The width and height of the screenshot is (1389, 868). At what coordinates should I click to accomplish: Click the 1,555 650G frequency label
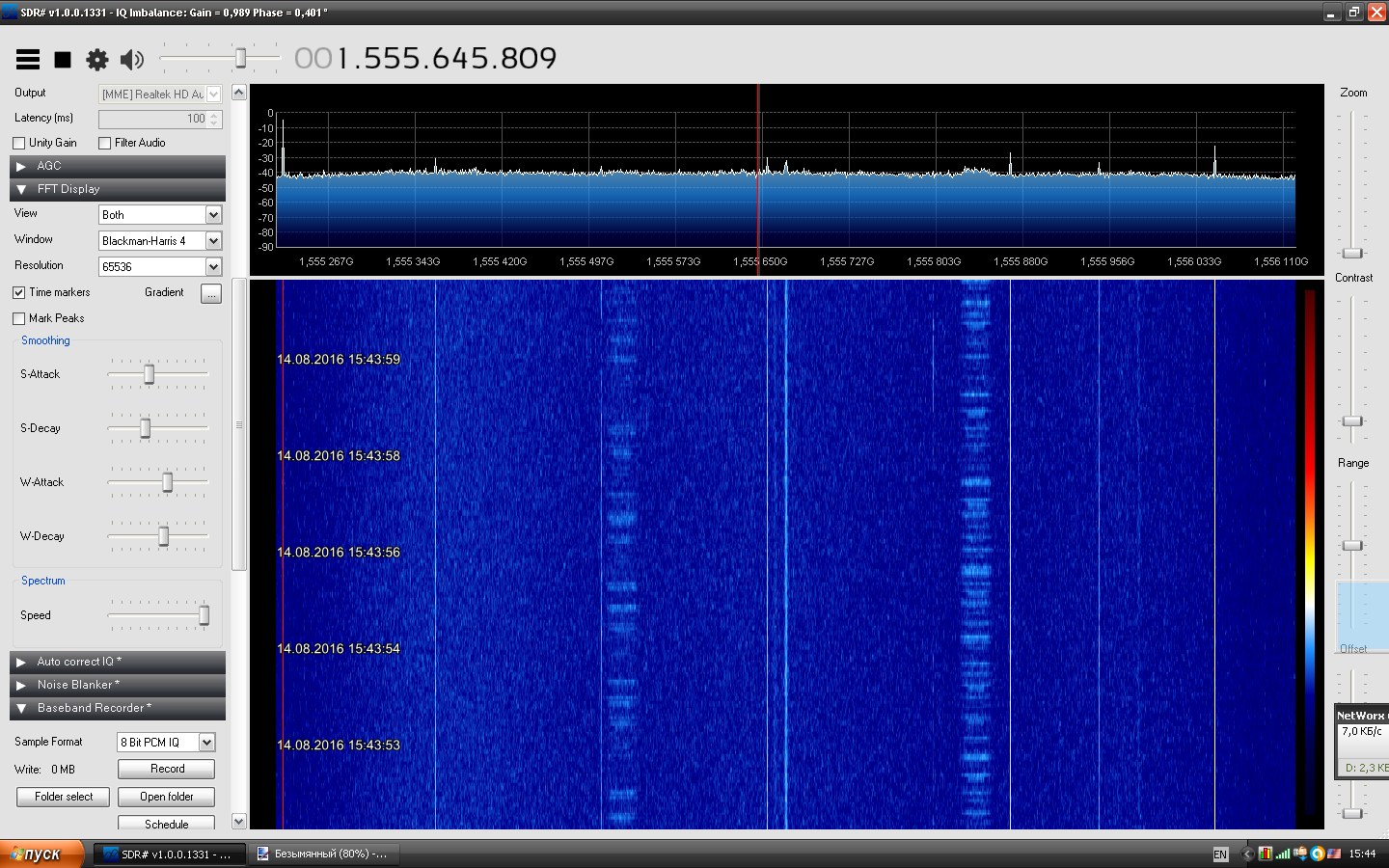[x=760, y=261]
